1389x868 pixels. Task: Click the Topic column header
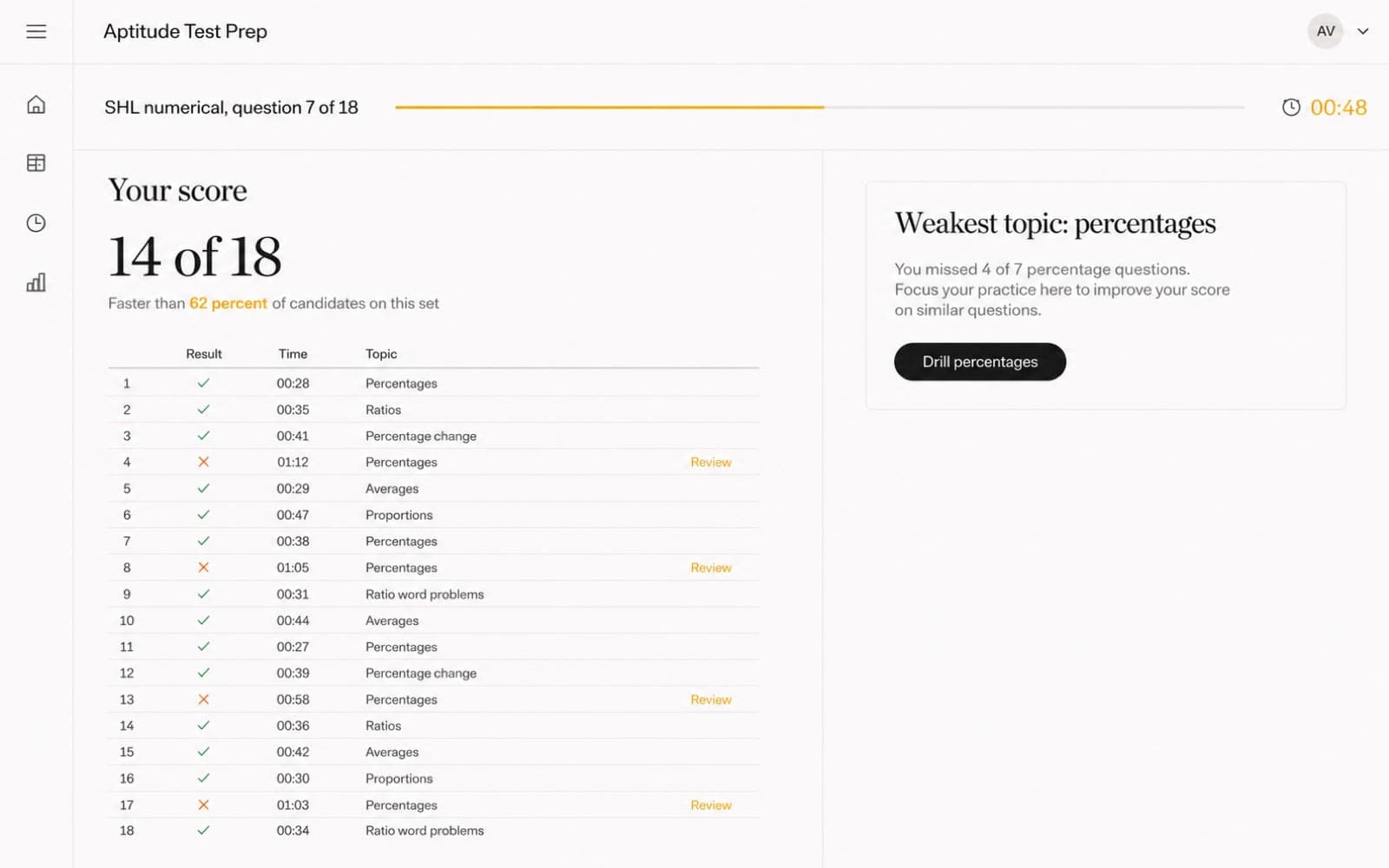coord(381,354)
